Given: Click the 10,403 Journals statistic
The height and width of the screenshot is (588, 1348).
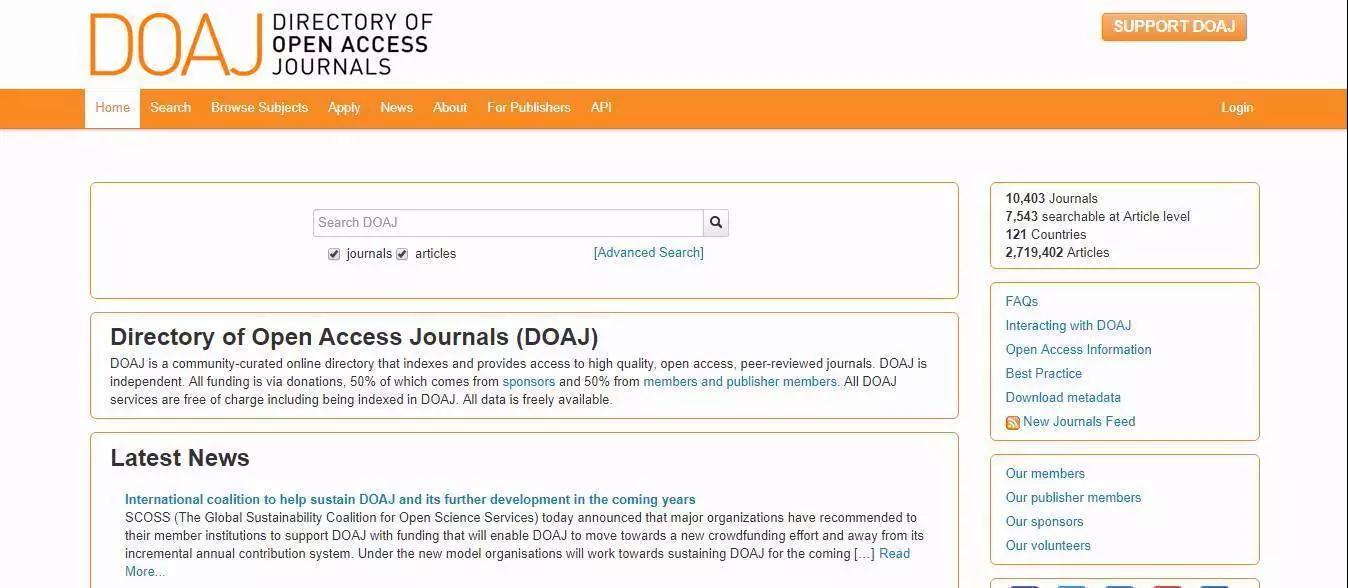Looking at the screenshot, I should [1051, 198].
